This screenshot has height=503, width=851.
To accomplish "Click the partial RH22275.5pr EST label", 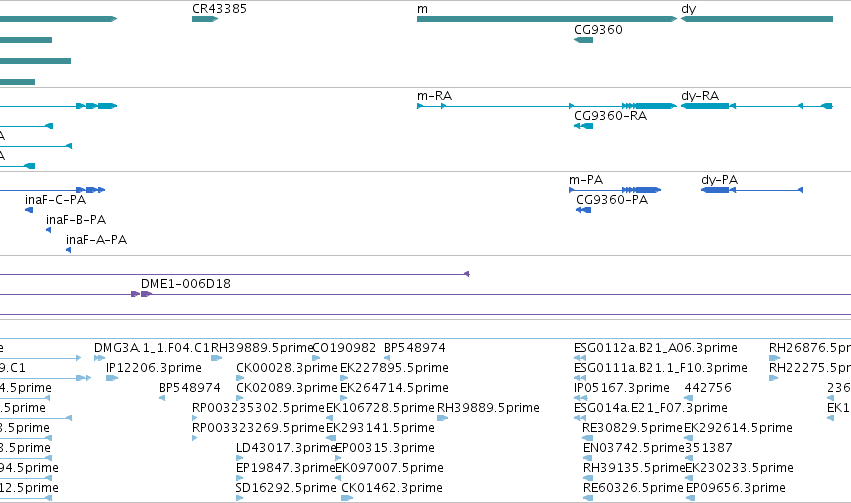I will click(x=810, y=368).
